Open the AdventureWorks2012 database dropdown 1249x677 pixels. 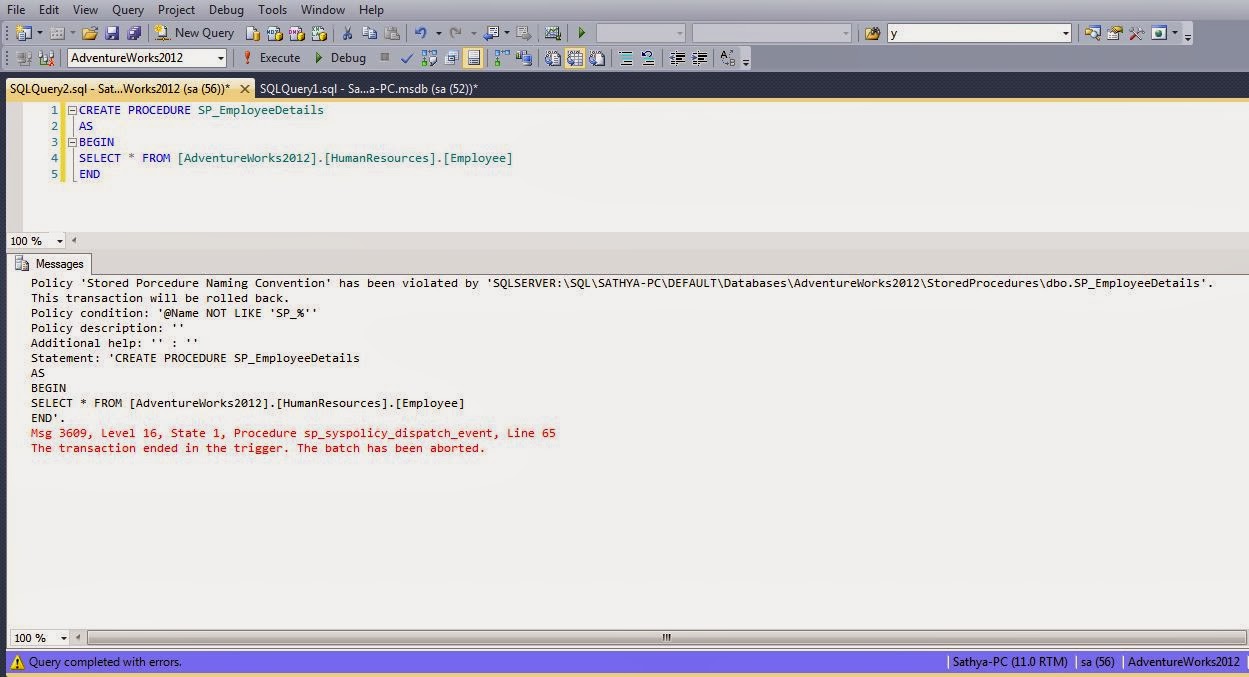[x=222, y=57]
